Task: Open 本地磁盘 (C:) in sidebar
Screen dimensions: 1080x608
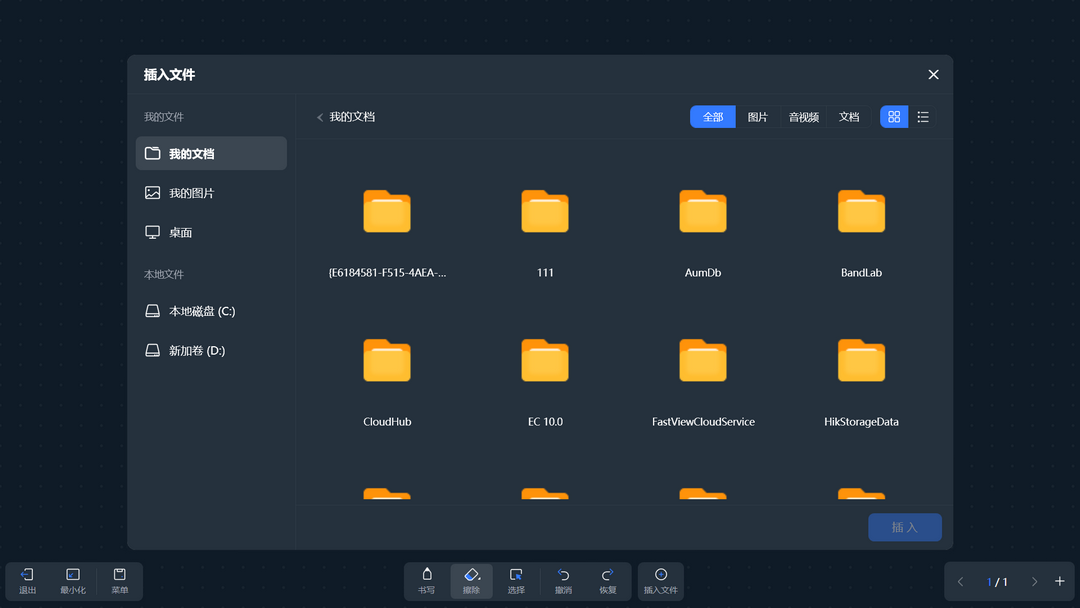Action: tap(201, 311)
